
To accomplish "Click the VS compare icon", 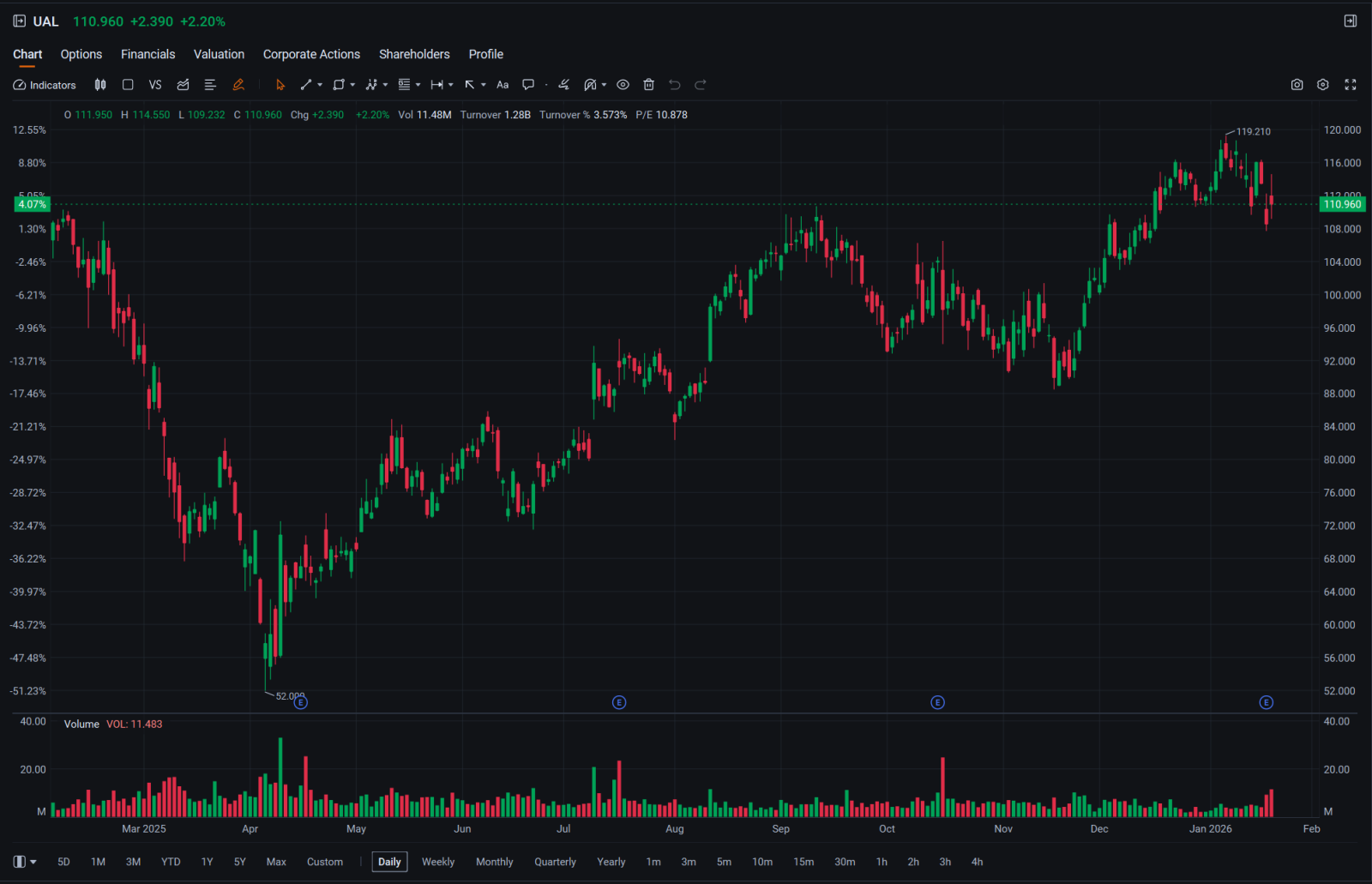I will (x=155, y=85).
